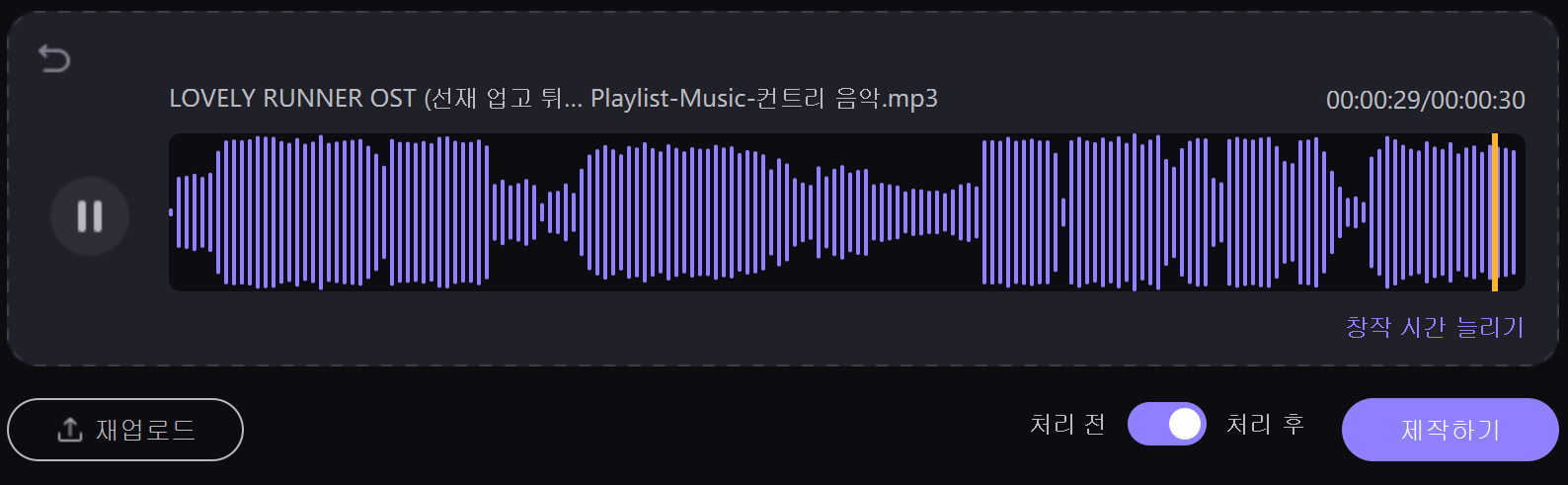Viewport: 1568px width, 485px height.
Task: Click the 00:00:29/00:00:30 time display
Action: [x=1425, y=100]
